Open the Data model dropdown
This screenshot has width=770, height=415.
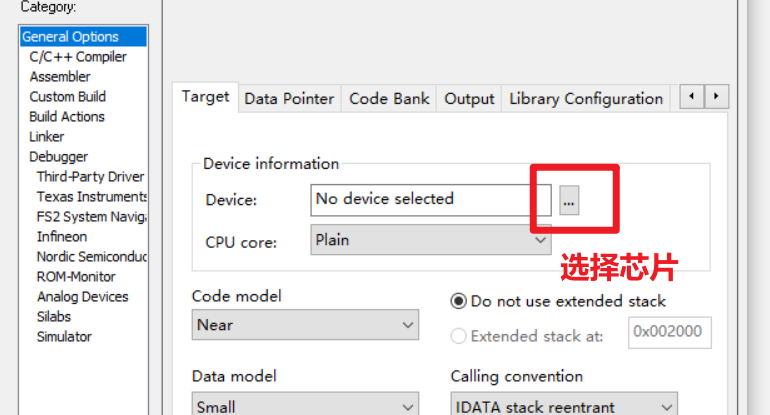(305, 404)
